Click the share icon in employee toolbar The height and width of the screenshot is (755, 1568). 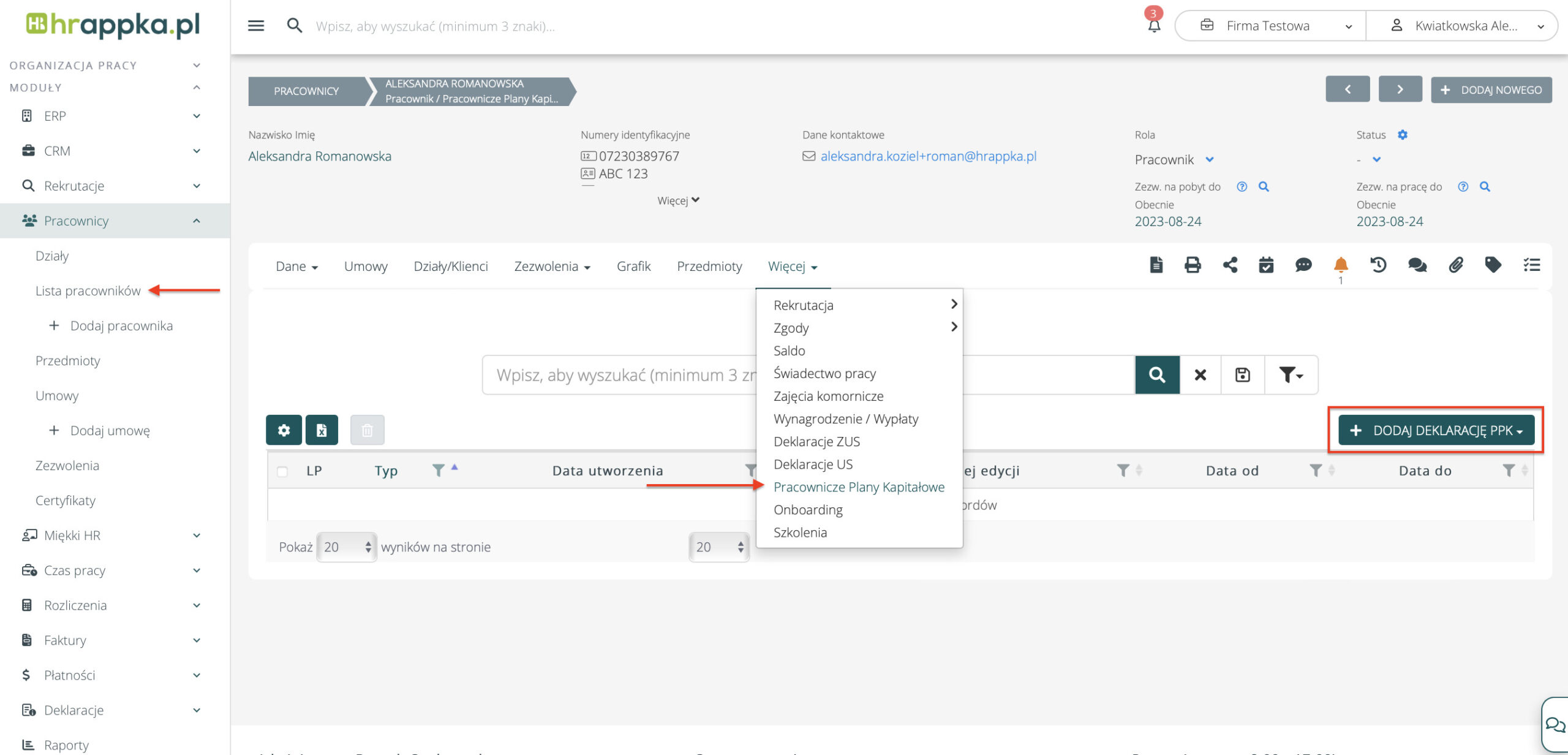[1230, 265]
